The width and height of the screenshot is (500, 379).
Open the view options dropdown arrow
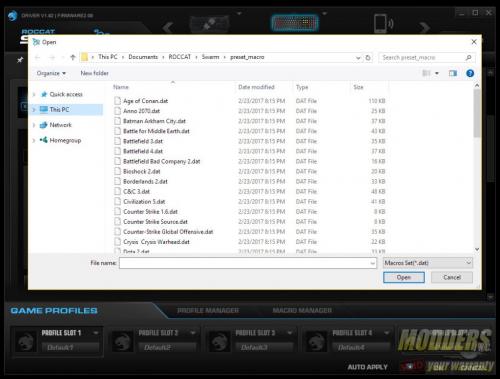(x=437, y=73)
